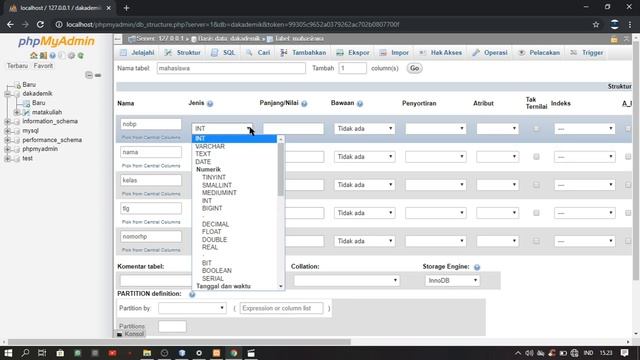Open the navigation settings gear icon

click(71, 56)
